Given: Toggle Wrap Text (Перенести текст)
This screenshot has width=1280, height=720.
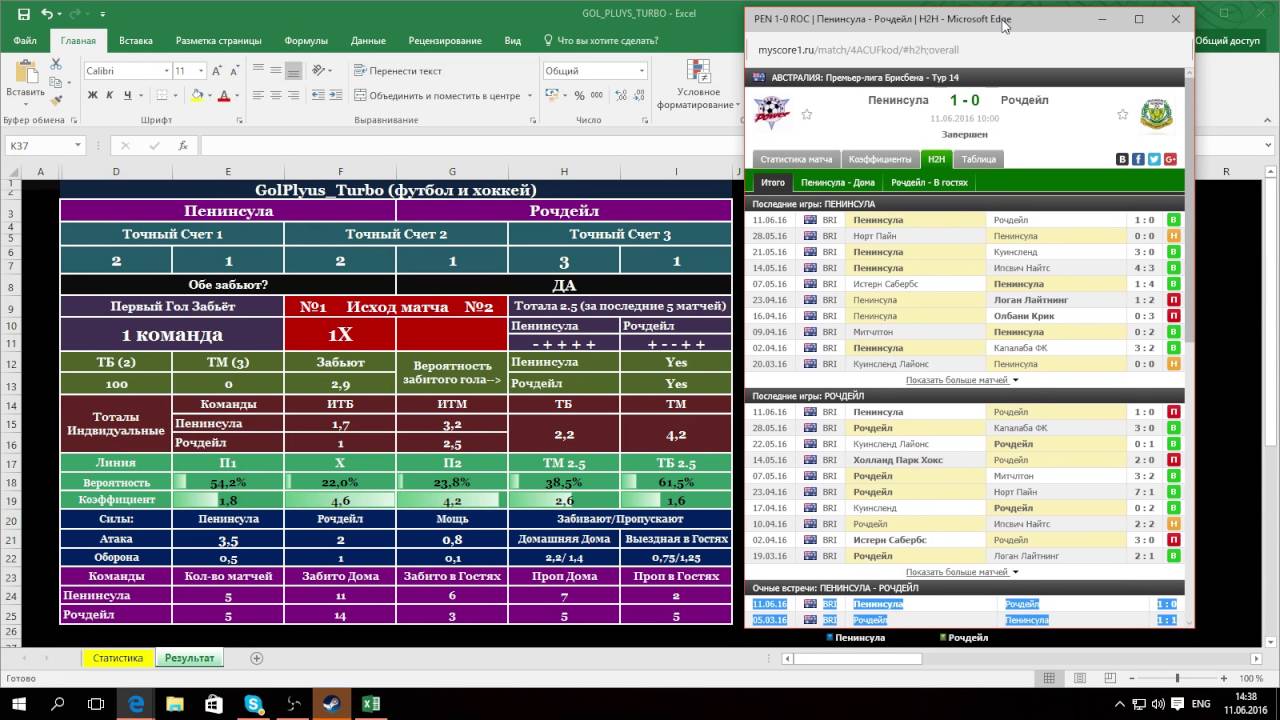Looking at the screenshot, I should [396, 71].
